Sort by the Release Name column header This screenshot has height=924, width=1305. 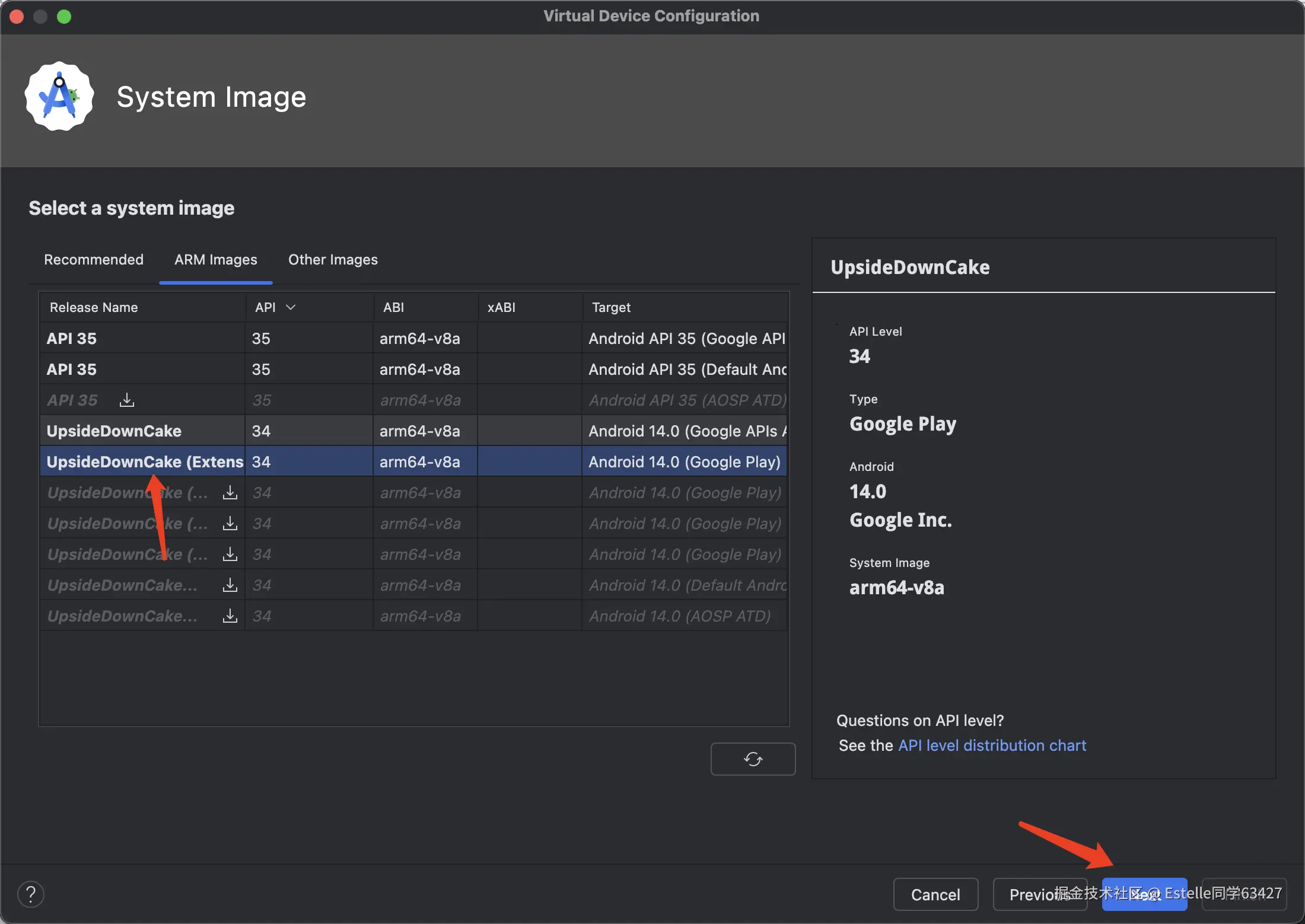[x=94, y=307]
